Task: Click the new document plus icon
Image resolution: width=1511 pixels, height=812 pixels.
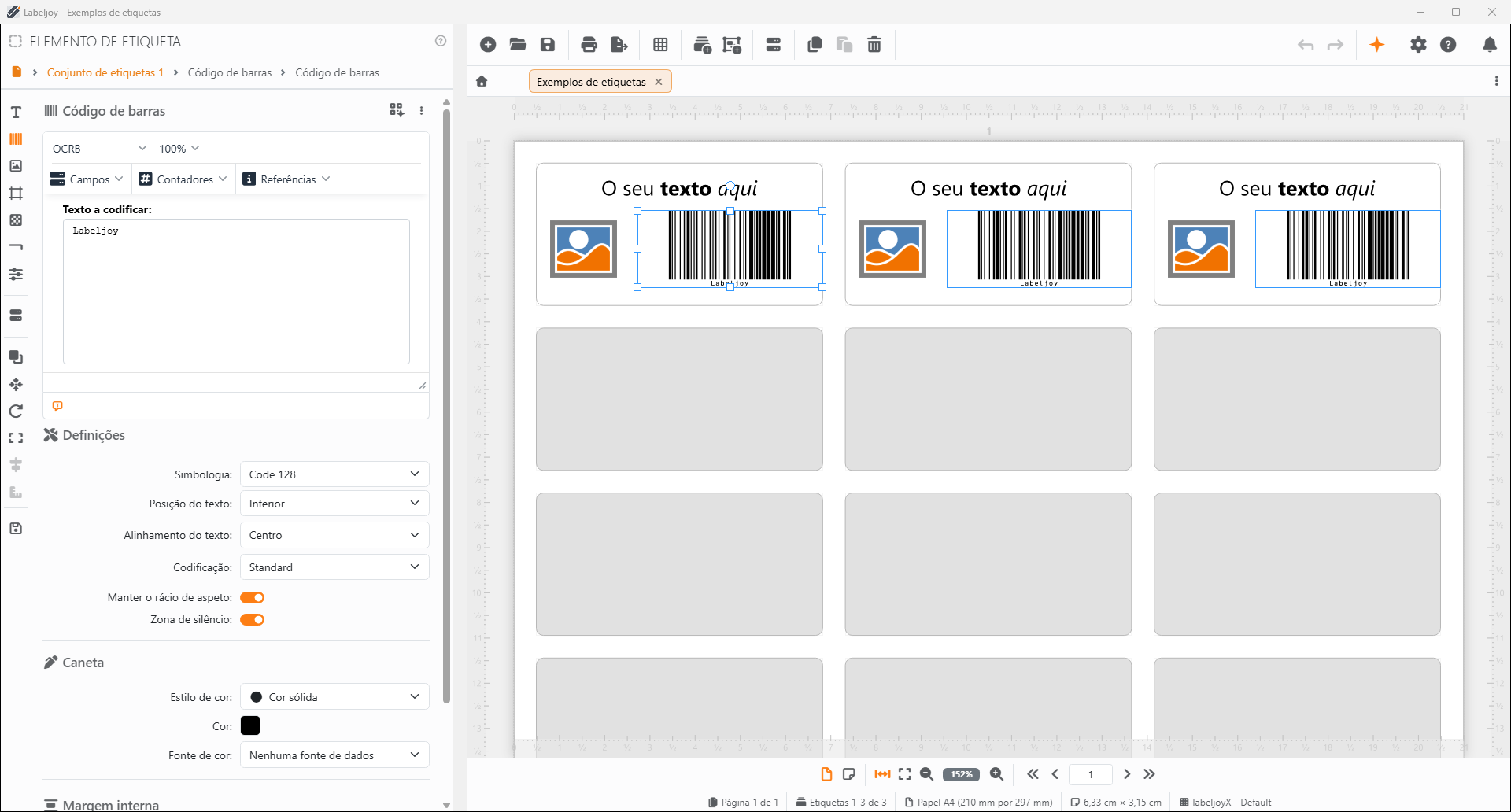Action: [x=488, y=45]
